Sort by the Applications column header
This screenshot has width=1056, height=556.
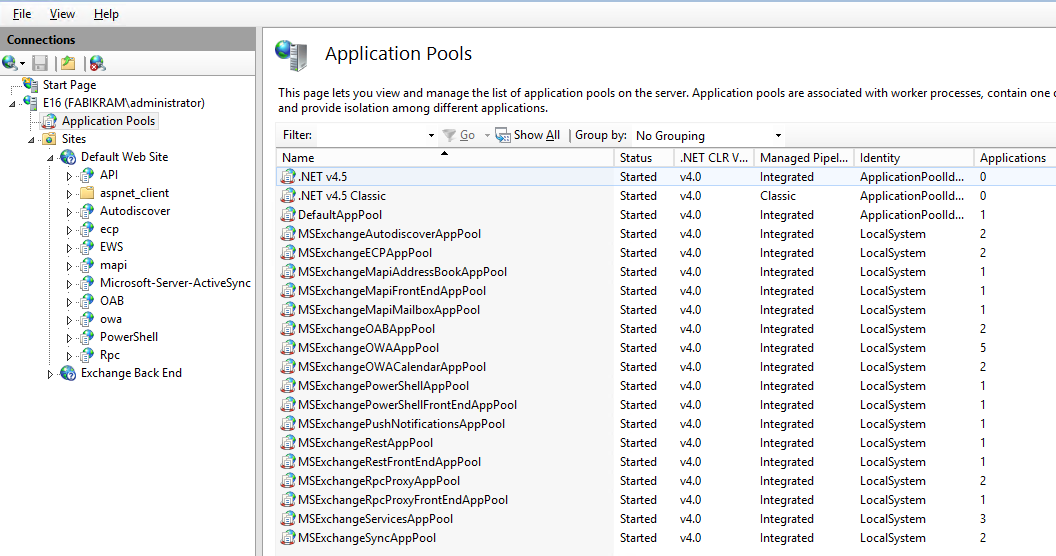(1014, 158)
